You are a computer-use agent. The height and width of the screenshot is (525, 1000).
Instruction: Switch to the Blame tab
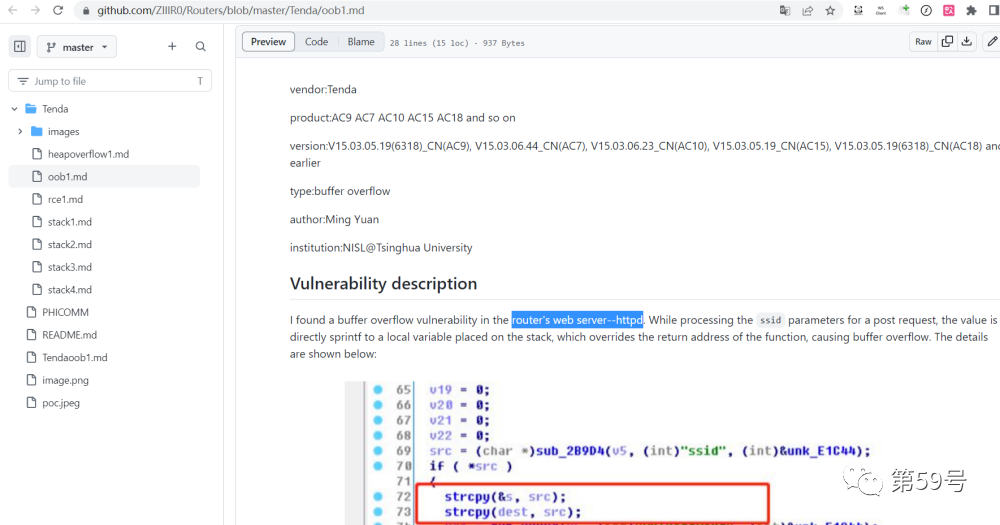click(x=361, y=41)
